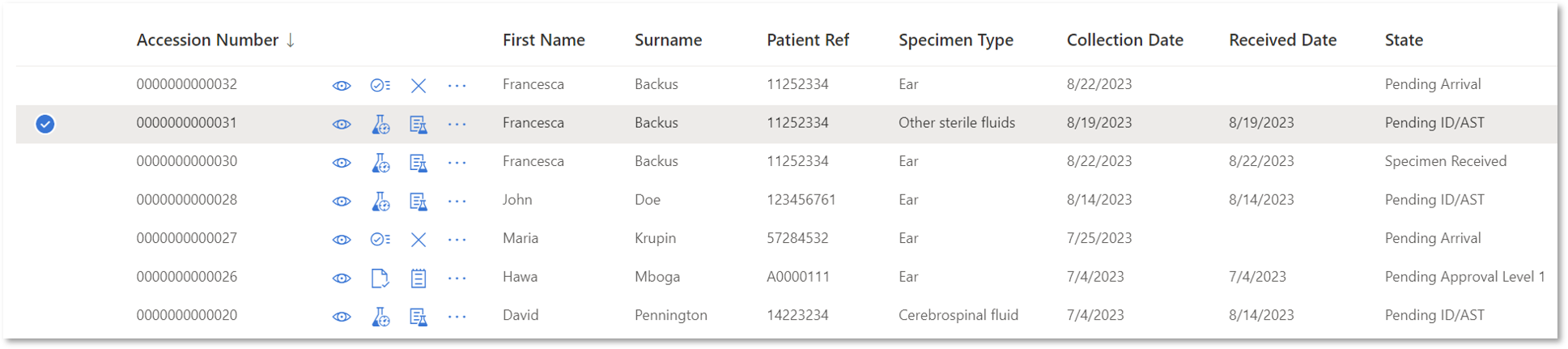
Task: Expand more actions for accession 0000000000020
Action: (457, 317)
